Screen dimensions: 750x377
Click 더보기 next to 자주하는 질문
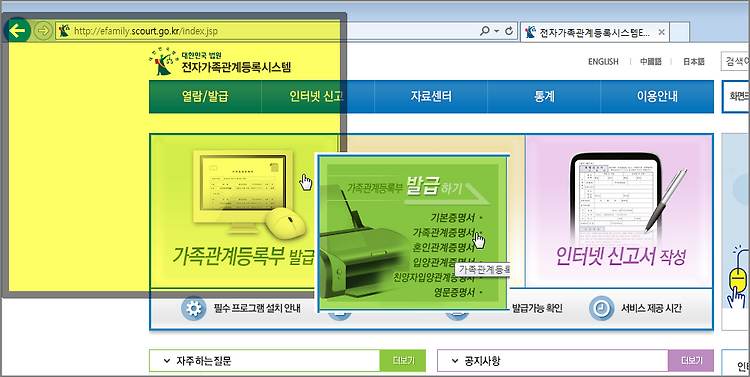[x=403, y=361]
